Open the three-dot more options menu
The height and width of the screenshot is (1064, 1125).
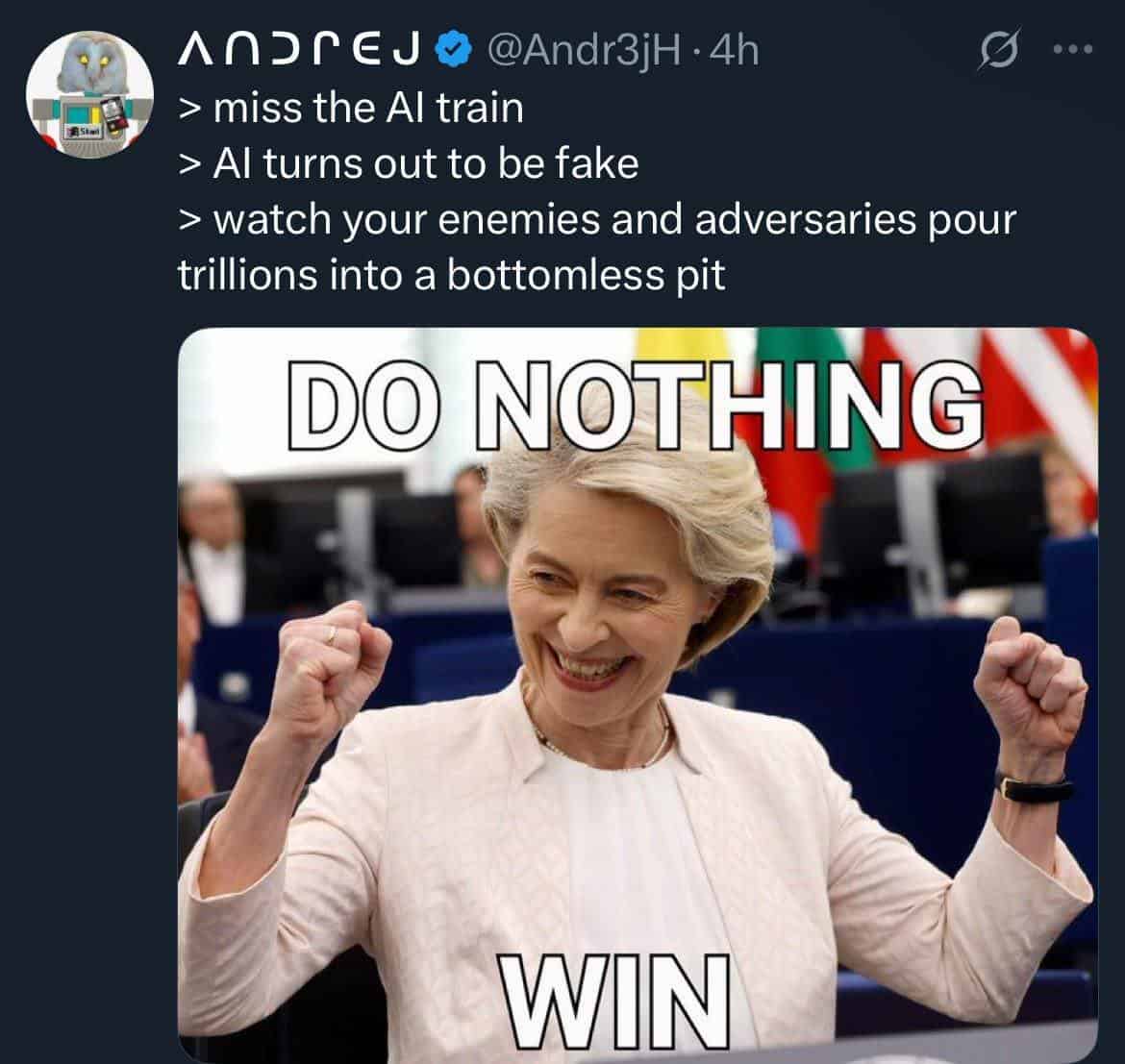point(1074,49)
